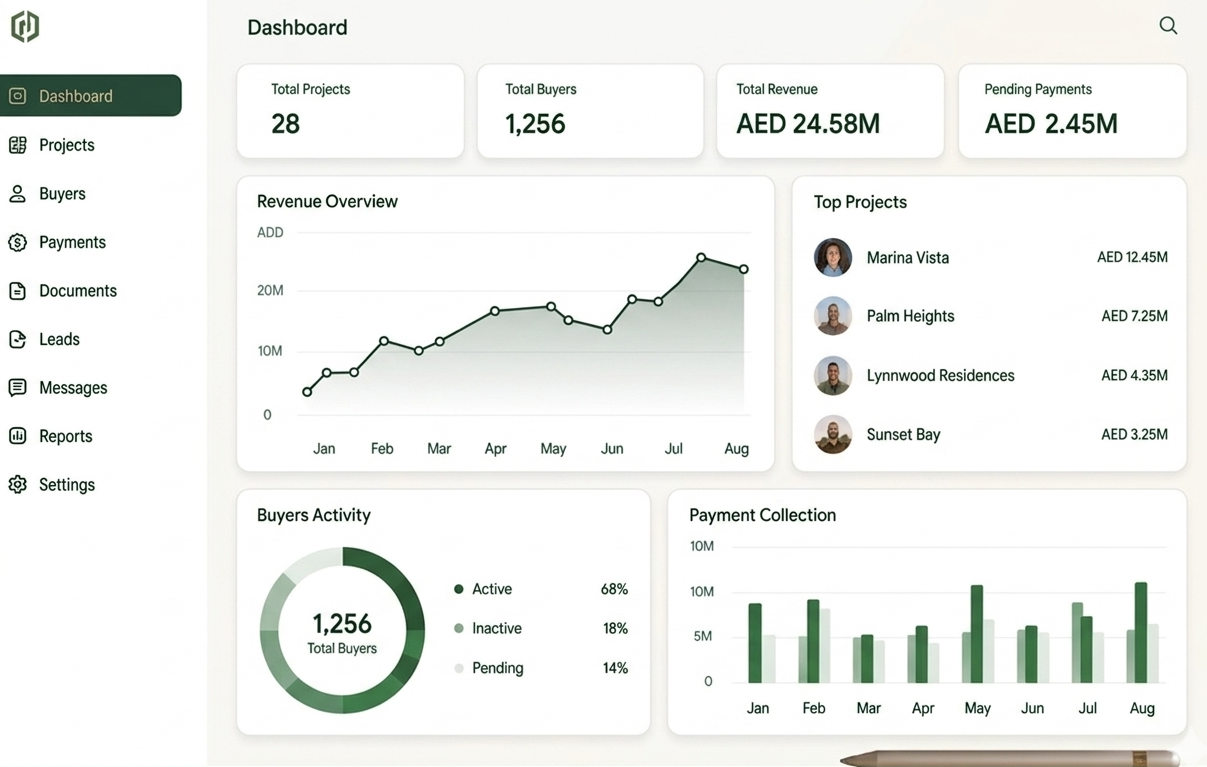Click the Active legend label
The height and width of the screenshot is (767, 1207).
492,589
